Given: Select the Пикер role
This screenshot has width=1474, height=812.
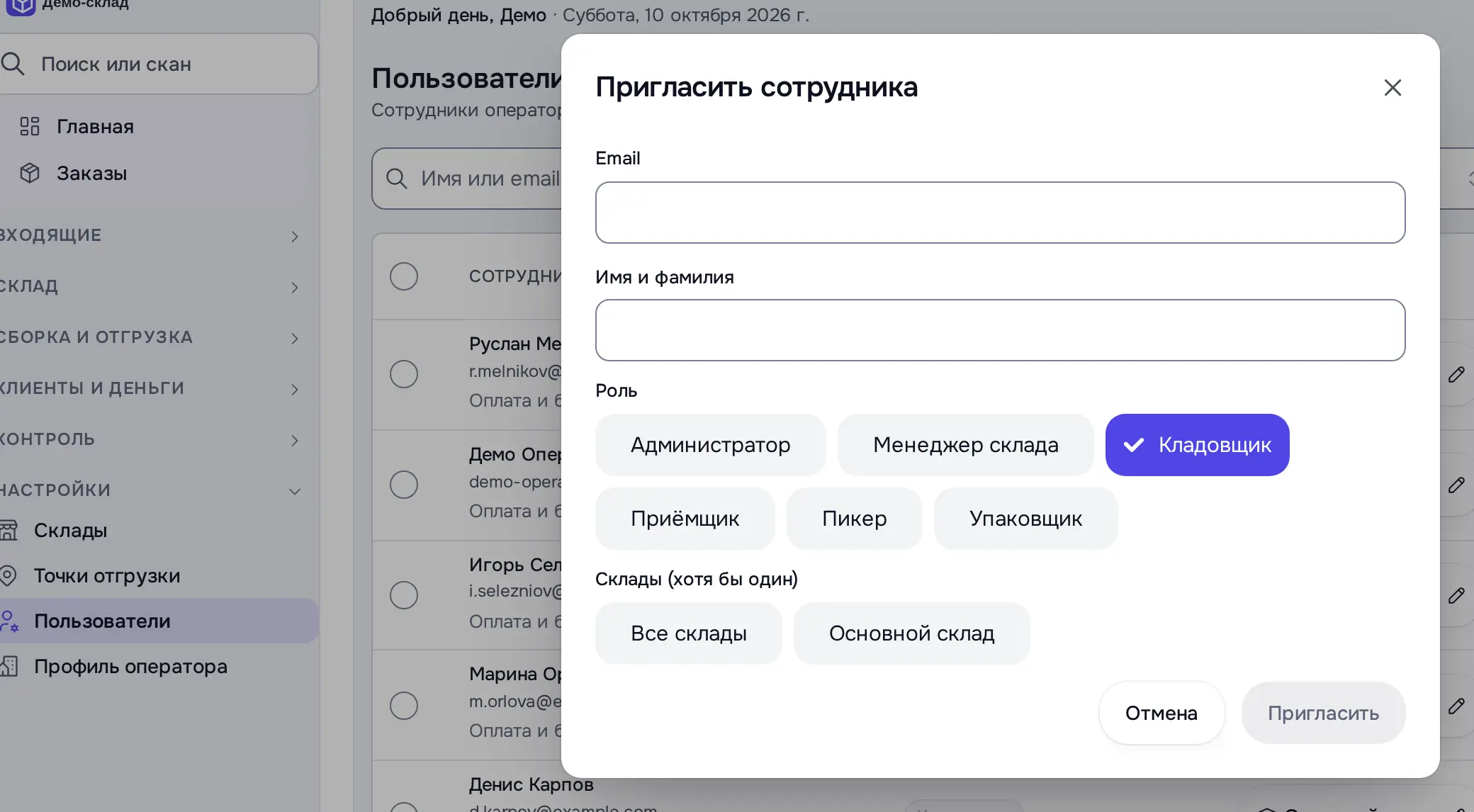Looking at the screenshot, I should (854, 519).
